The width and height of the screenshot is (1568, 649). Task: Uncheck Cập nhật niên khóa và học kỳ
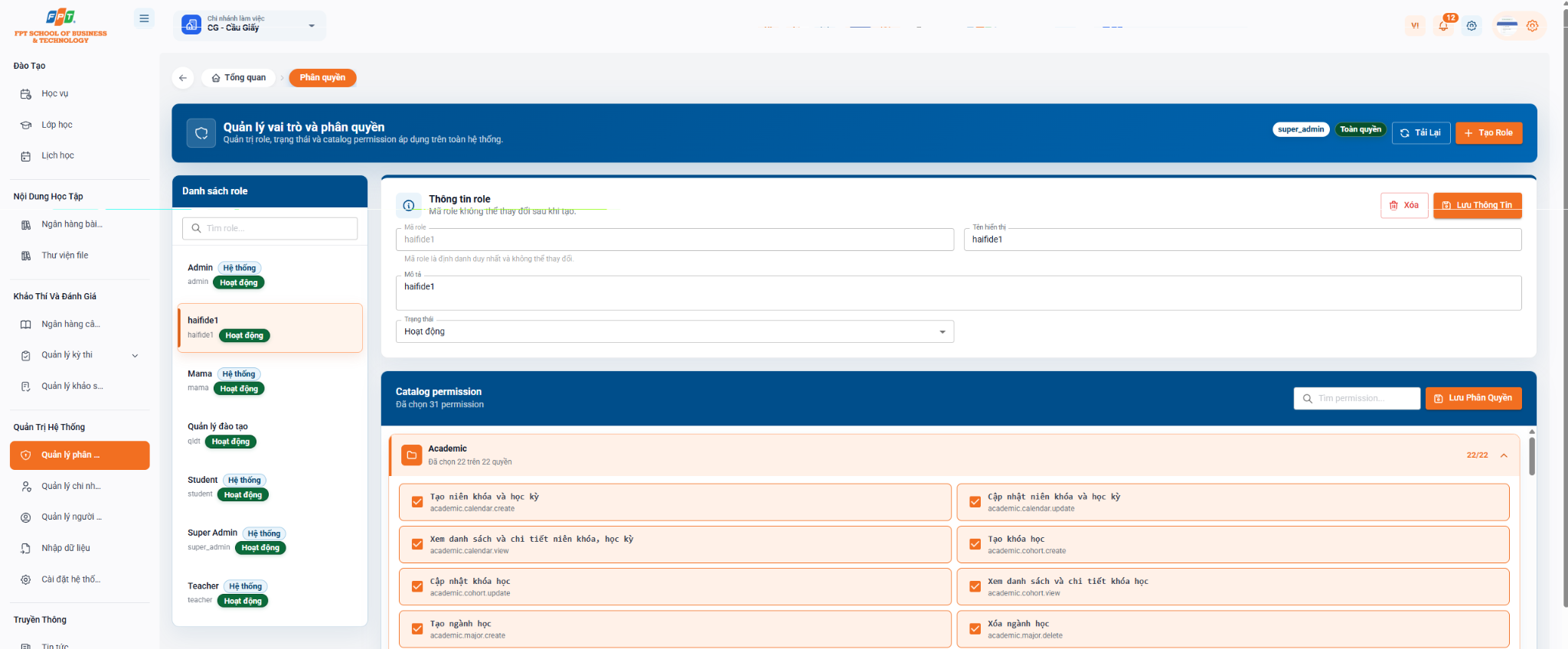975,502
